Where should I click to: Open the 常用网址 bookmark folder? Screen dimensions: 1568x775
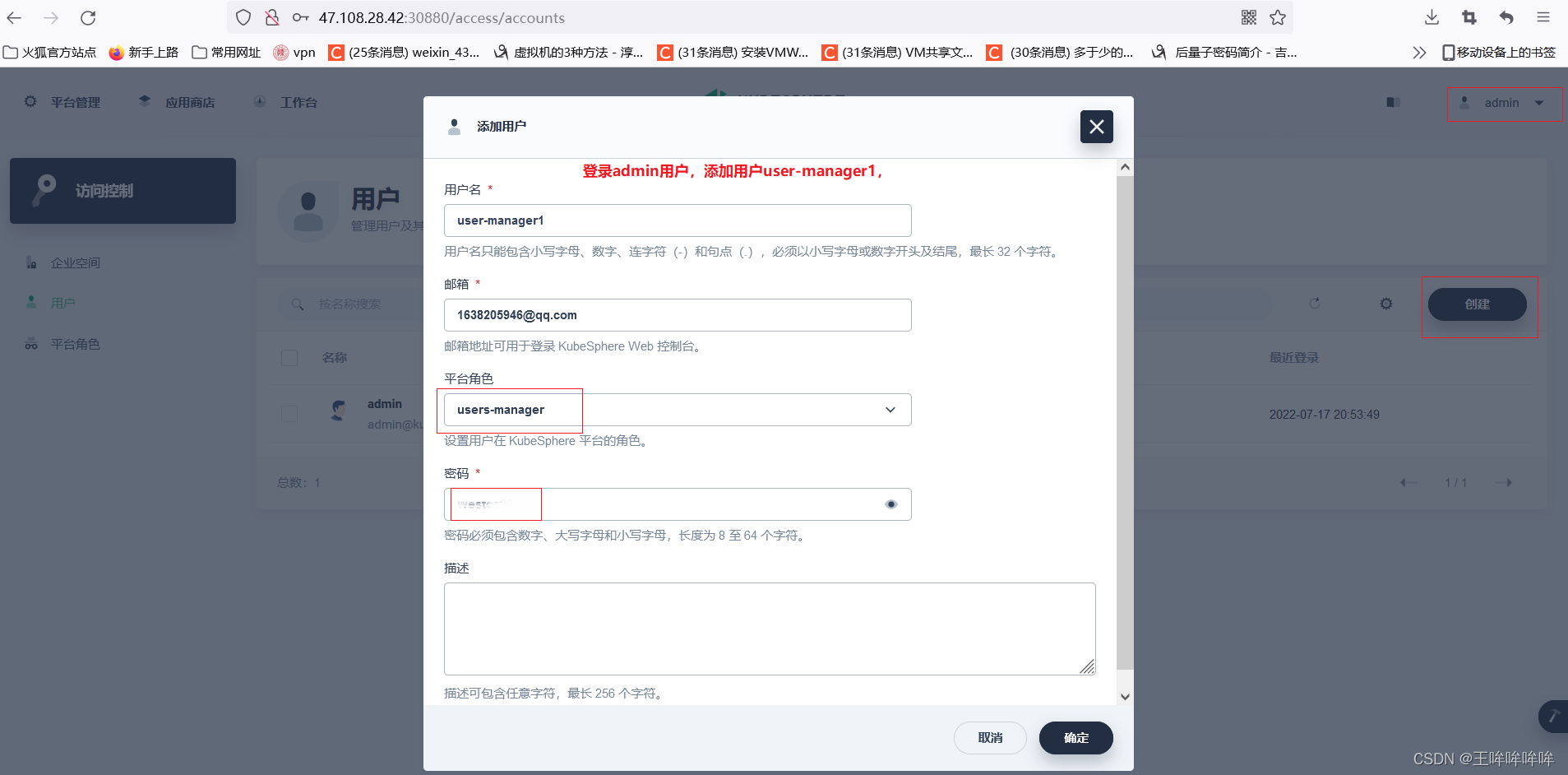pyautogui.click(x=226, y=53)
